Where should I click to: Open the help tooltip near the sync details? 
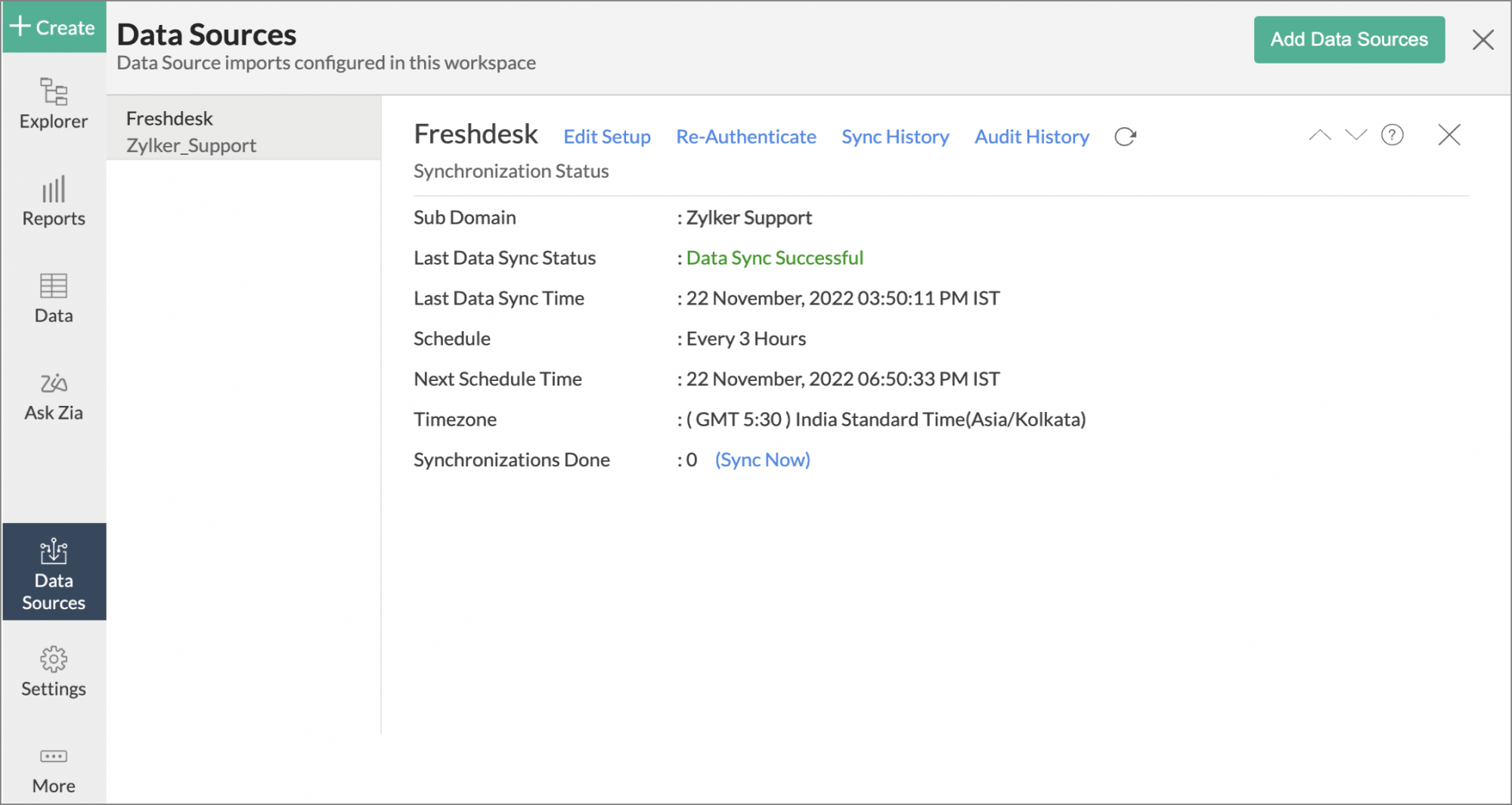[1392, 135]
